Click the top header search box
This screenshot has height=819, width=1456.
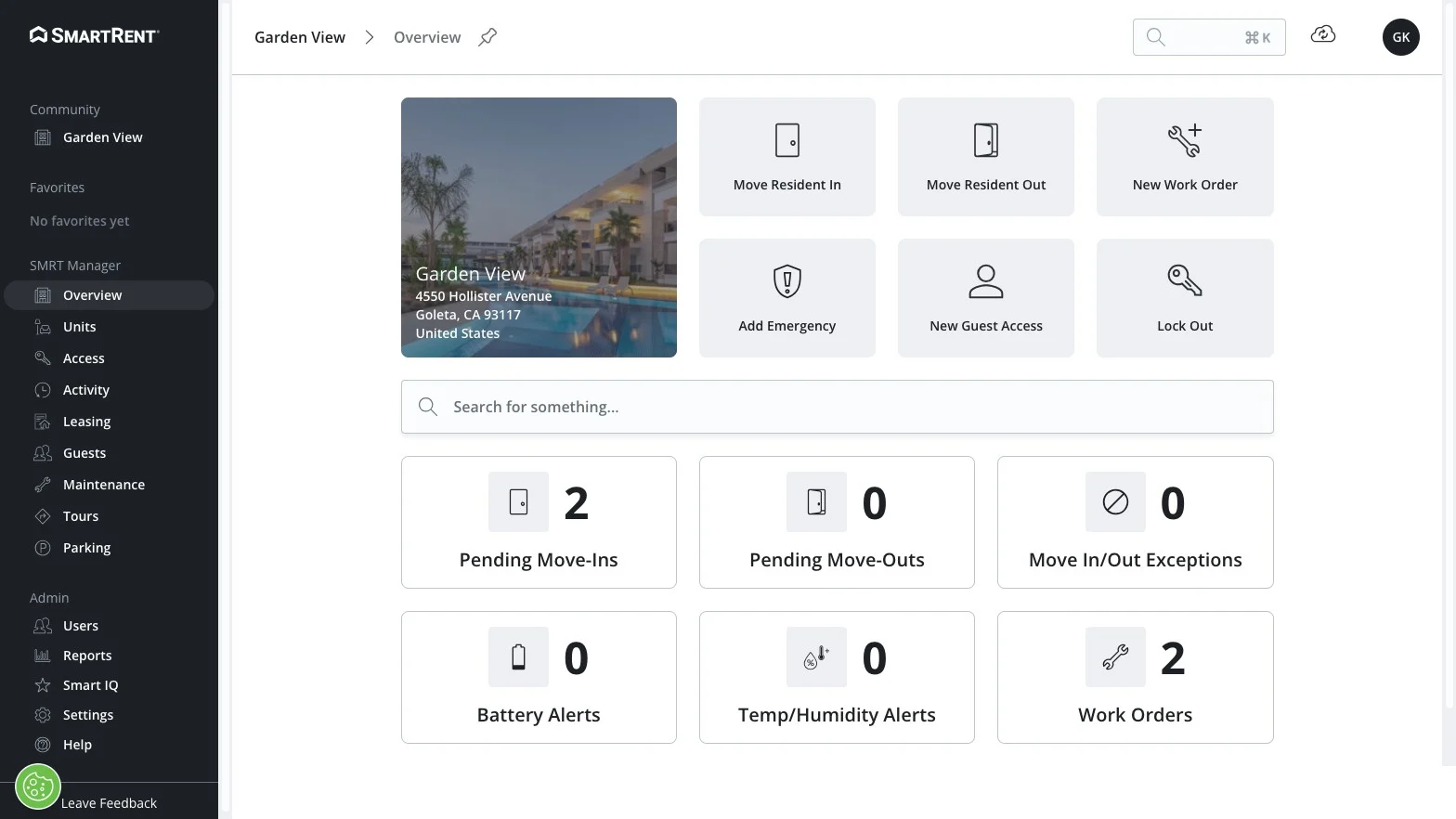tap(1209, 37)
